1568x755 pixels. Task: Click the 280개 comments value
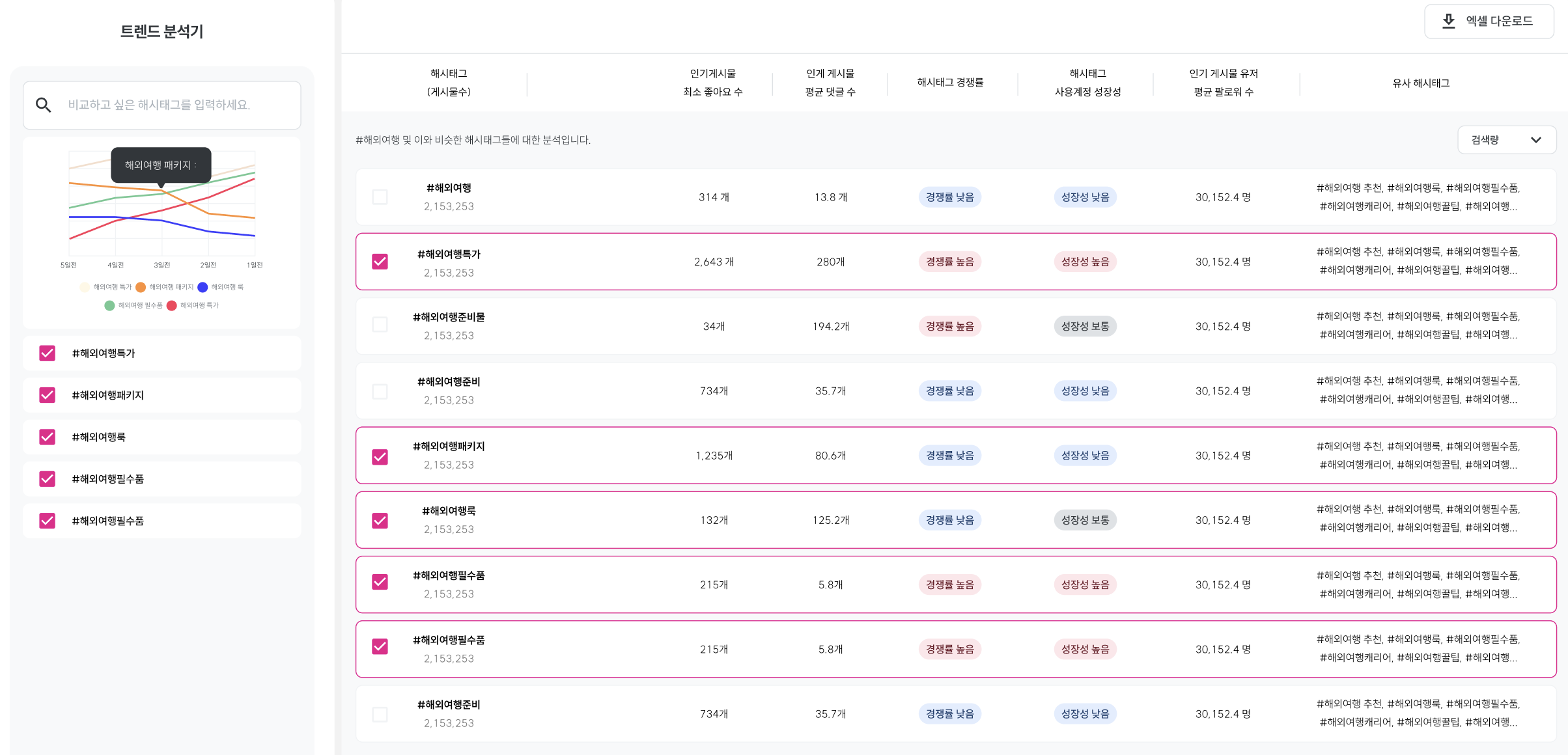[x=831, y=262]
